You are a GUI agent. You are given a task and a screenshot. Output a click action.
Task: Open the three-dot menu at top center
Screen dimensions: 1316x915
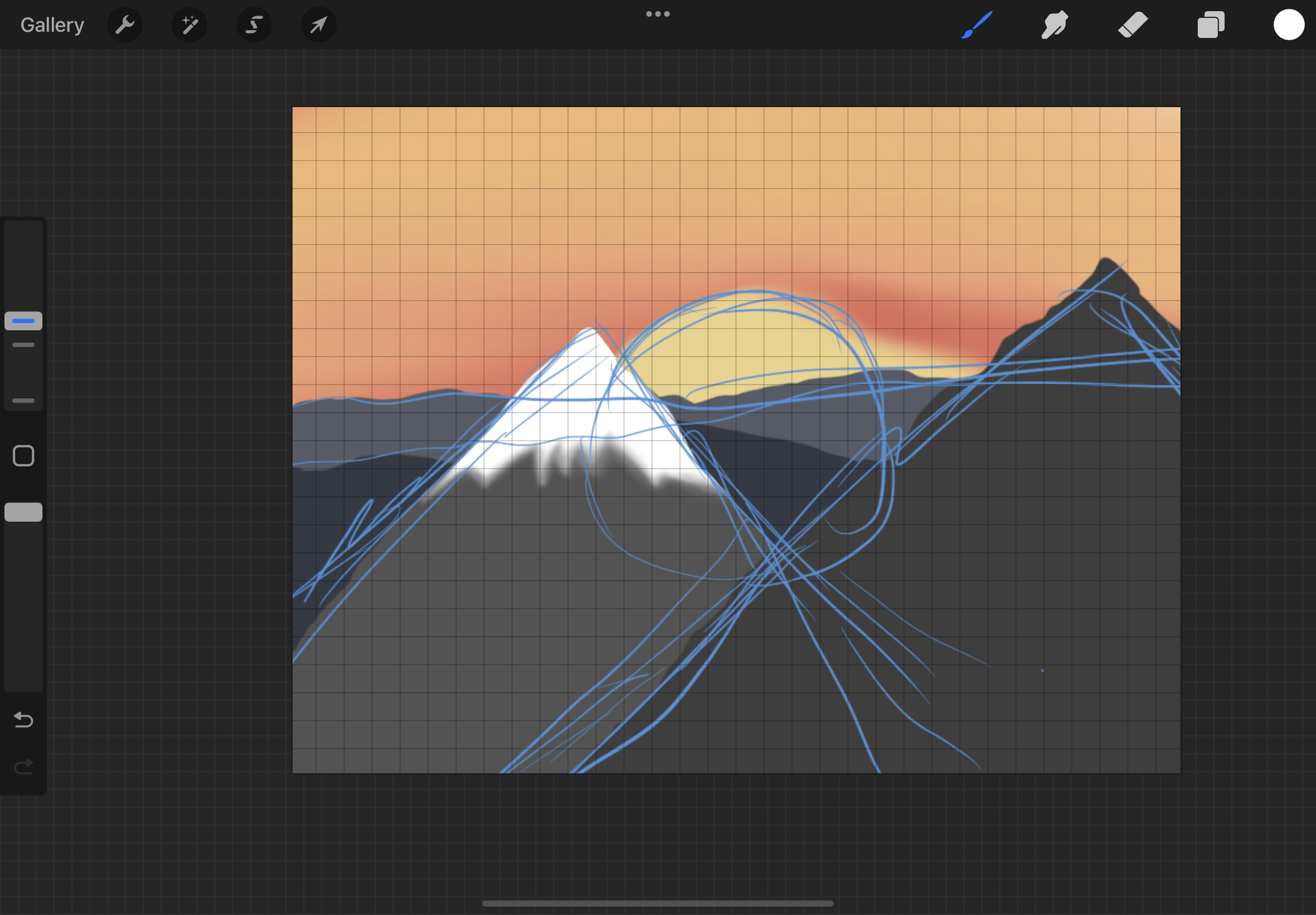point(657,14)
